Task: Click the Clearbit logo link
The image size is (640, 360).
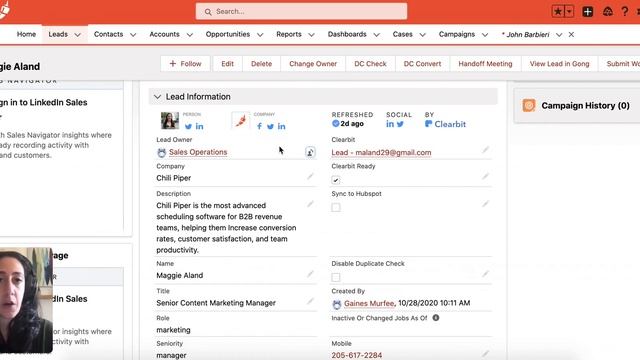Action: pyautogui.click(x=445, y=124)
